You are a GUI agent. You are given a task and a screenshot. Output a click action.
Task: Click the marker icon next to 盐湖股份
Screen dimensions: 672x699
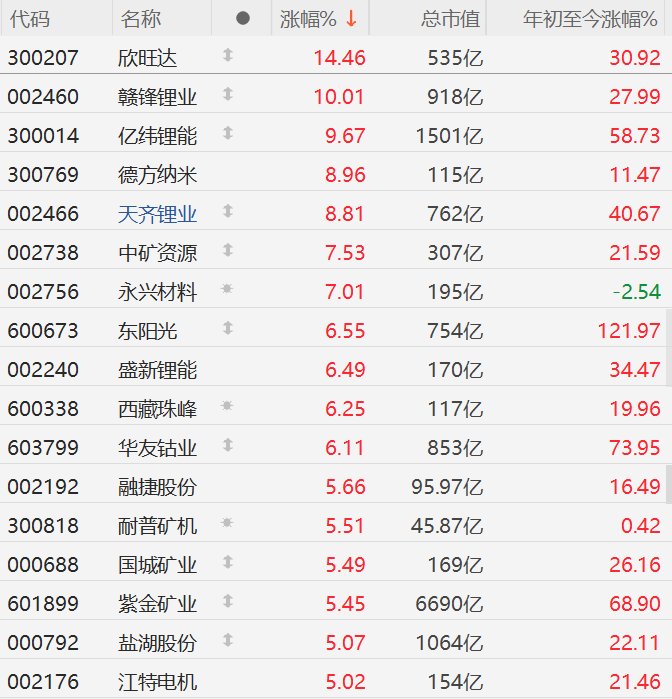(x=228, y=640)
